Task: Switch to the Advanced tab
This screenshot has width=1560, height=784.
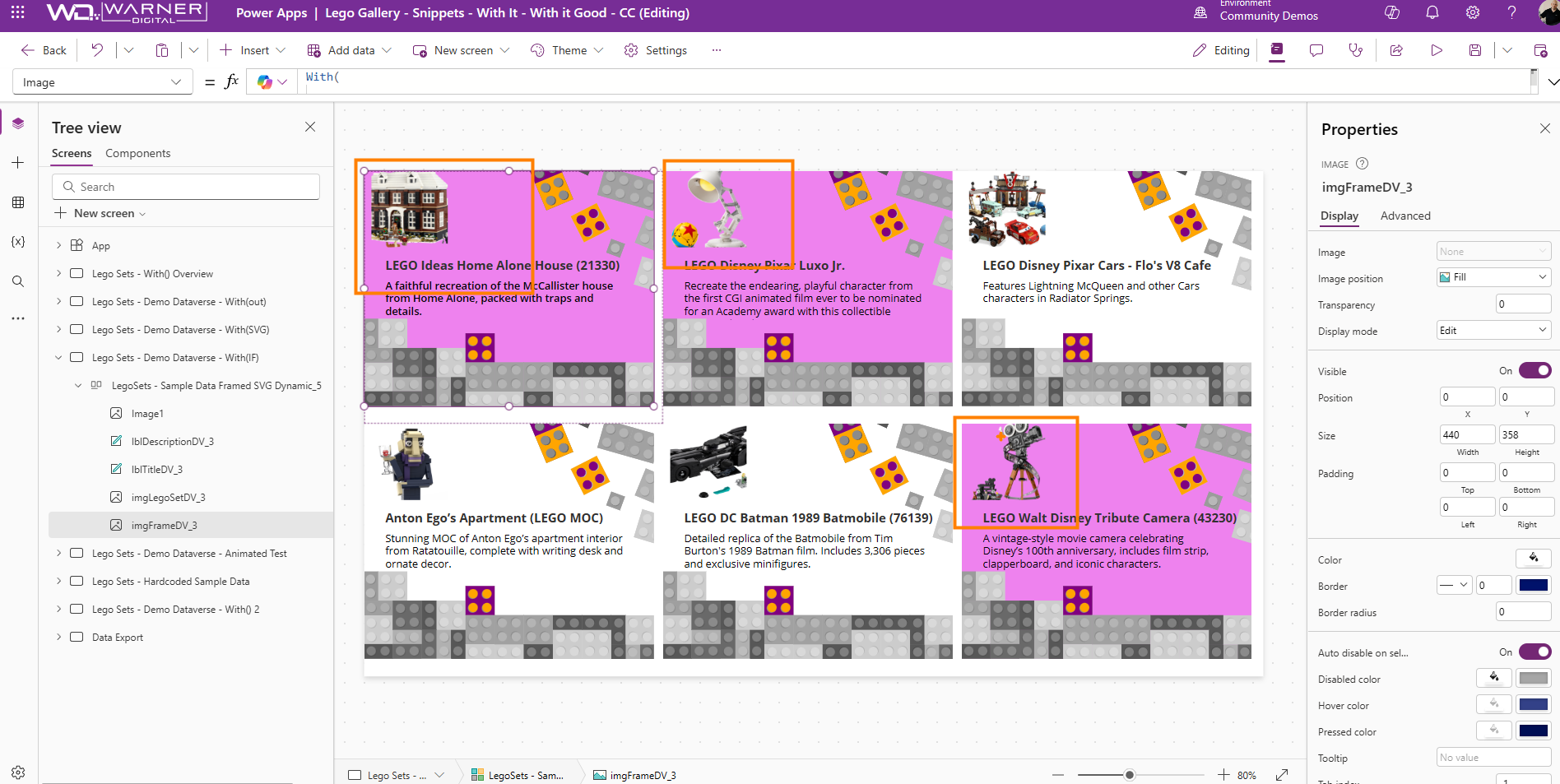Action: pos(1405,216)
